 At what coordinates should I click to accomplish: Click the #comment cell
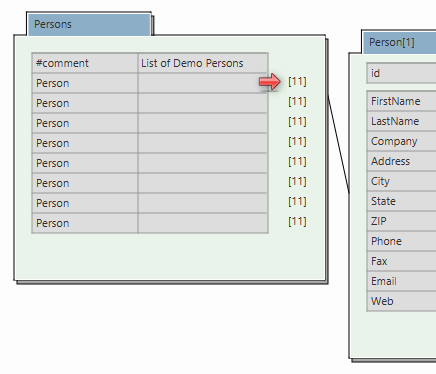coord(85,63)
